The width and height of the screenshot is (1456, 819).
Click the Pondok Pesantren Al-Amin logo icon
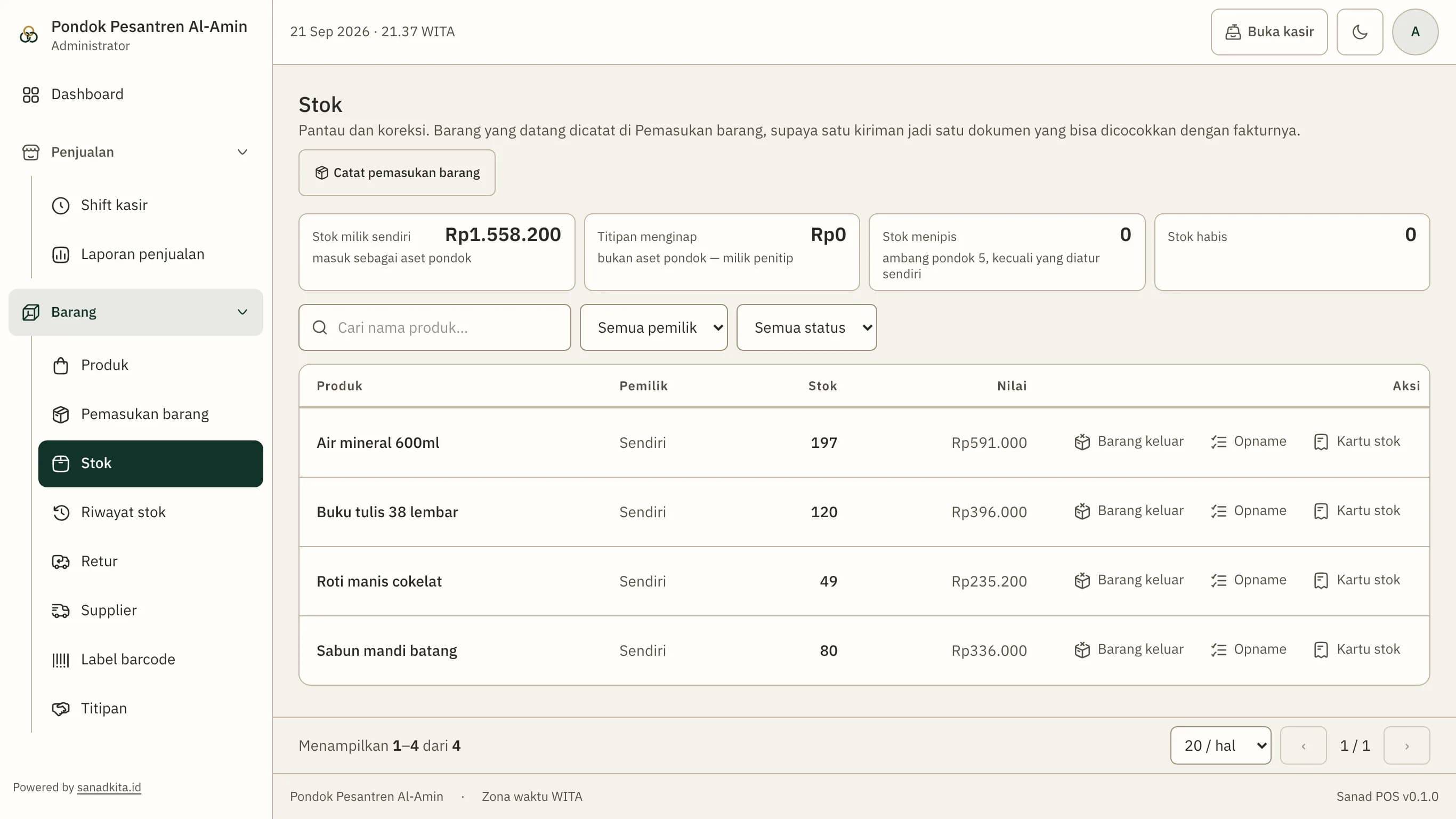[29, 35]
